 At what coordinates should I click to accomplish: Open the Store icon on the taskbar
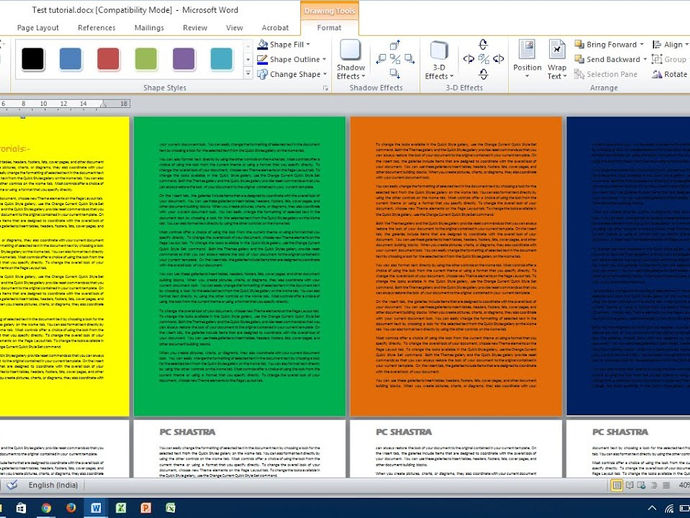point(21,508)
